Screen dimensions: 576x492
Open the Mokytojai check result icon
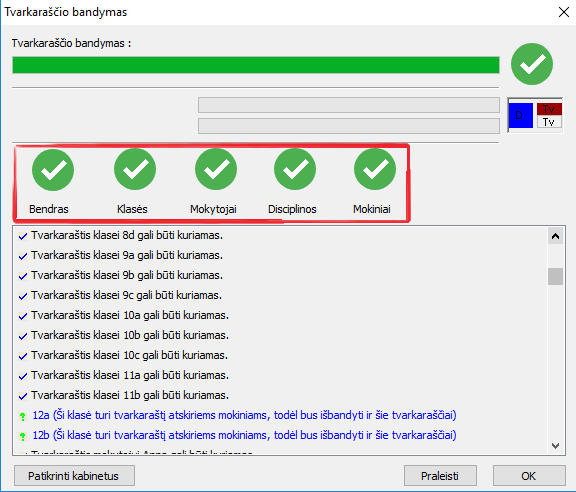[216, 169]
